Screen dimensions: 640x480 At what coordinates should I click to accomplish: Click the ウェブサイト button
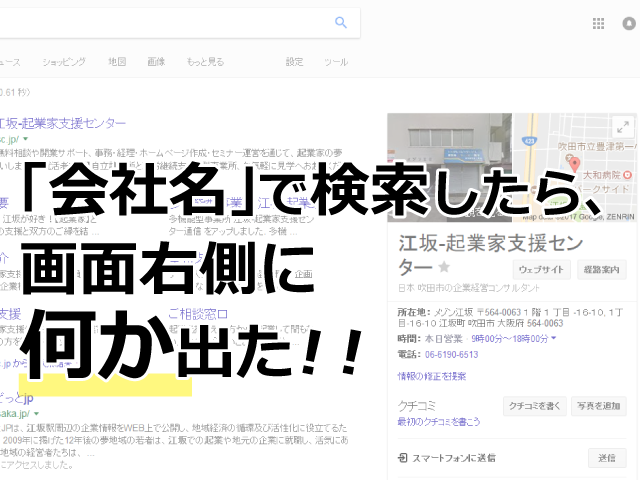point(541,270)
